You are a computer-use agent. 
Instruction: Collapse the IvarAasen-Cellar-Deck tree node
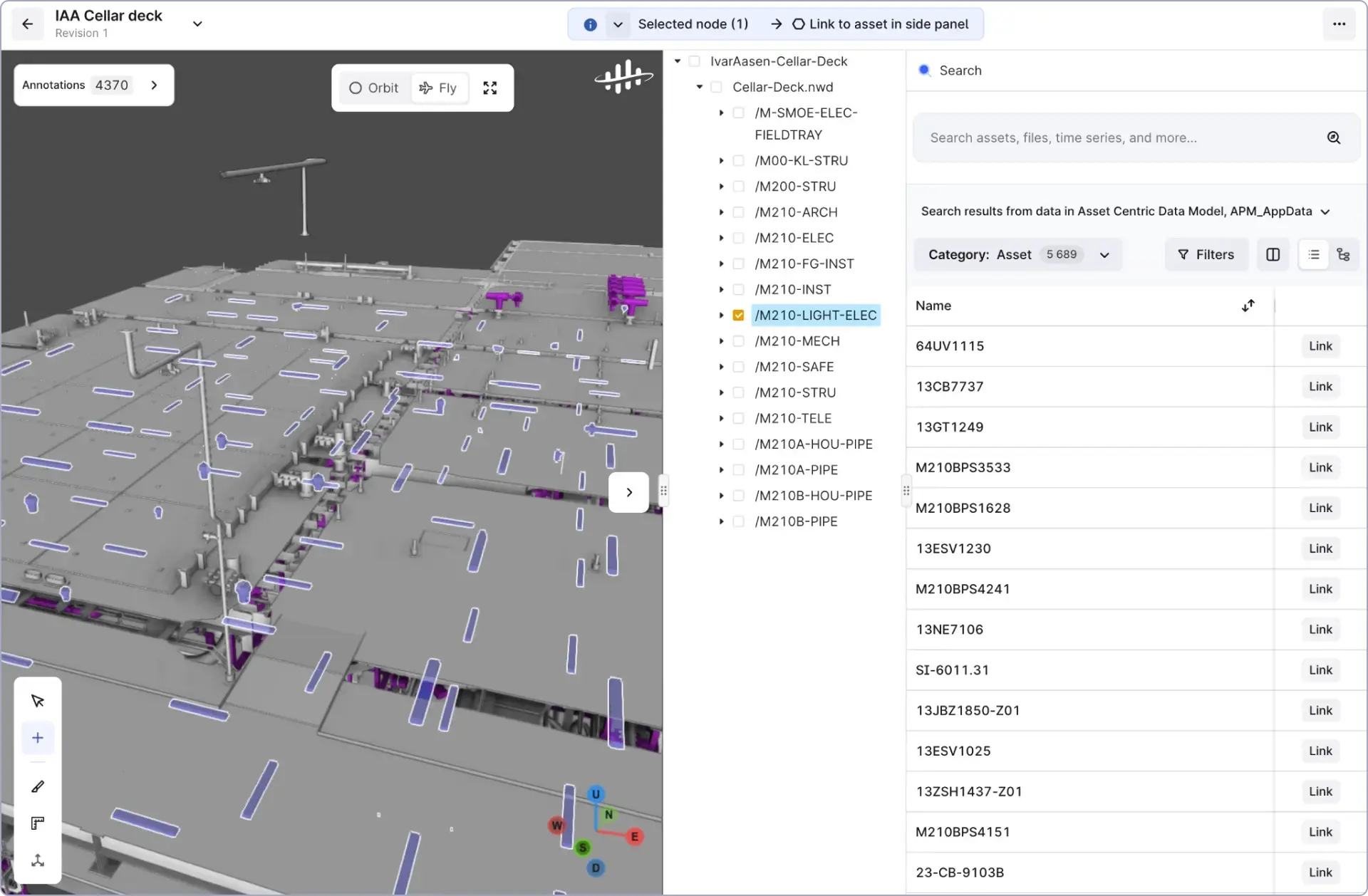[678, 61]
